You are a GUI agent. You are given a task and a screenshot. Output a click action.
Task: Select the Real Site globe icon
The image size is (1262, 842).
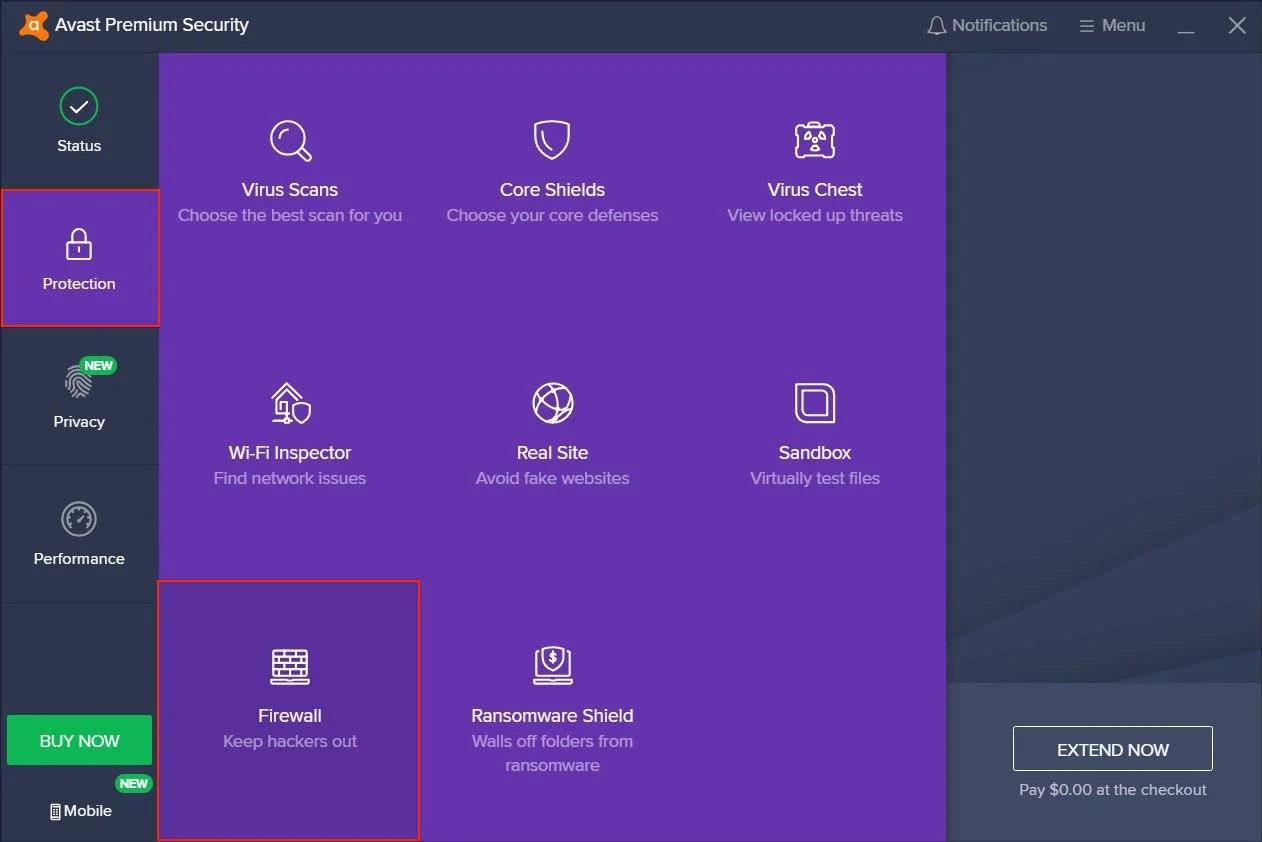pos(552,403)
